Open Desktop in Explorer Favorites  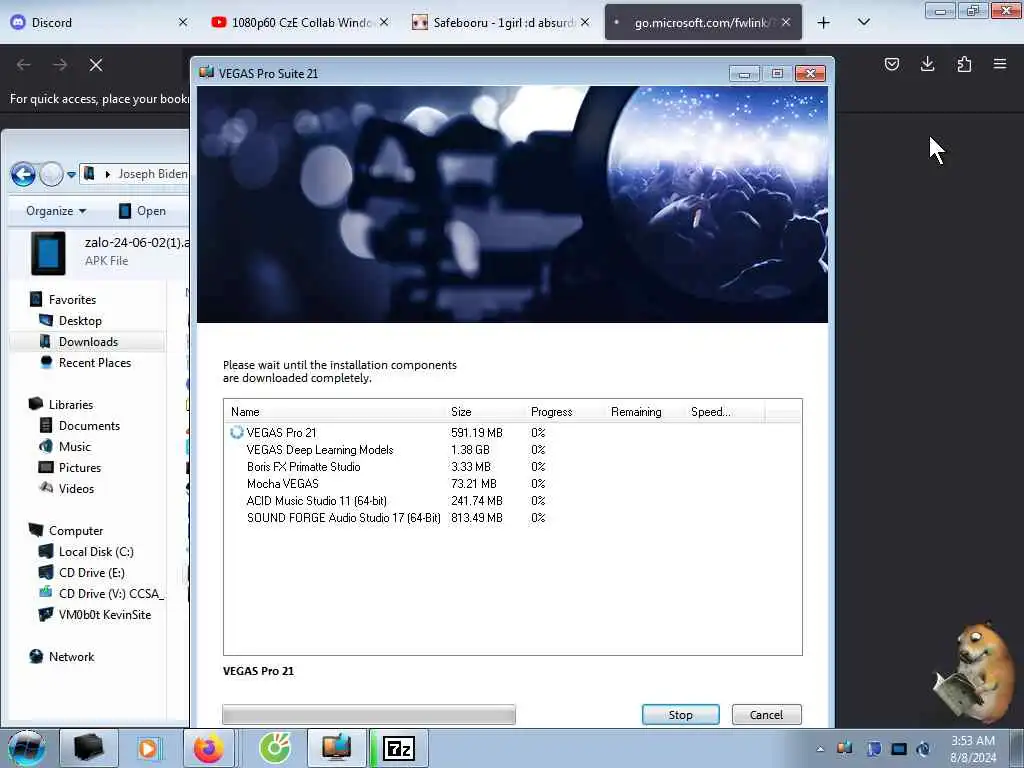click(x=71, y=321)
